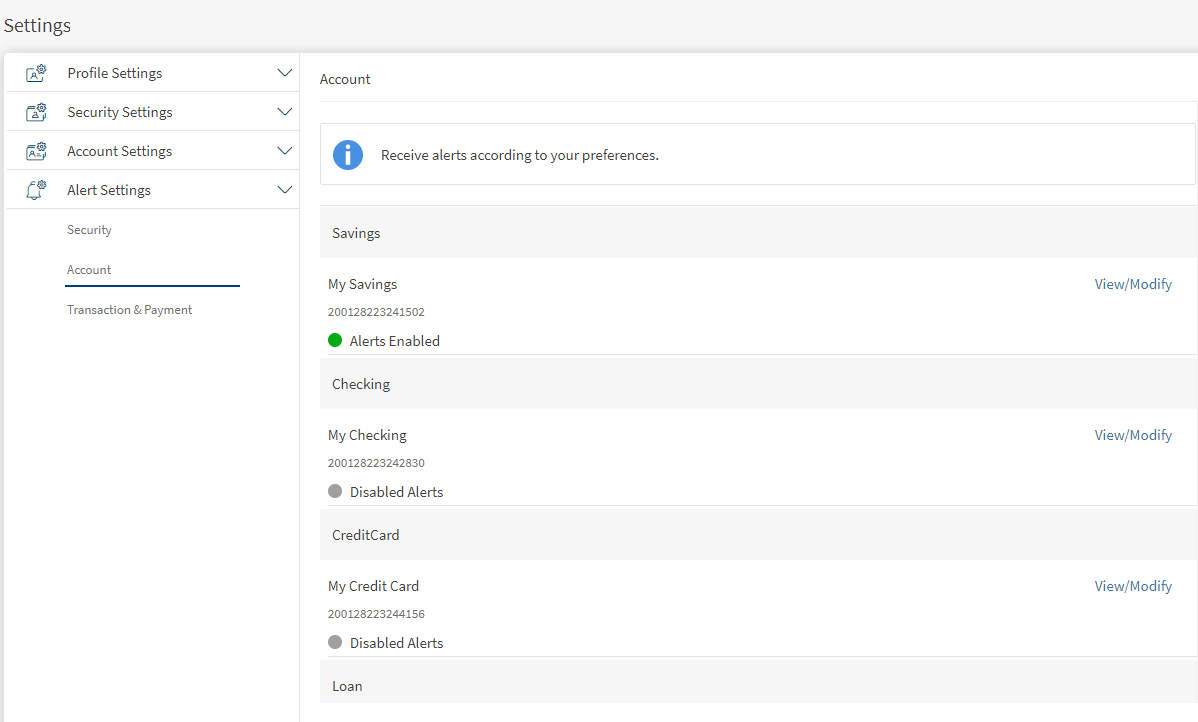Expand the Account Settings chevron
The image size is (1198, 722).
[284, 151]
